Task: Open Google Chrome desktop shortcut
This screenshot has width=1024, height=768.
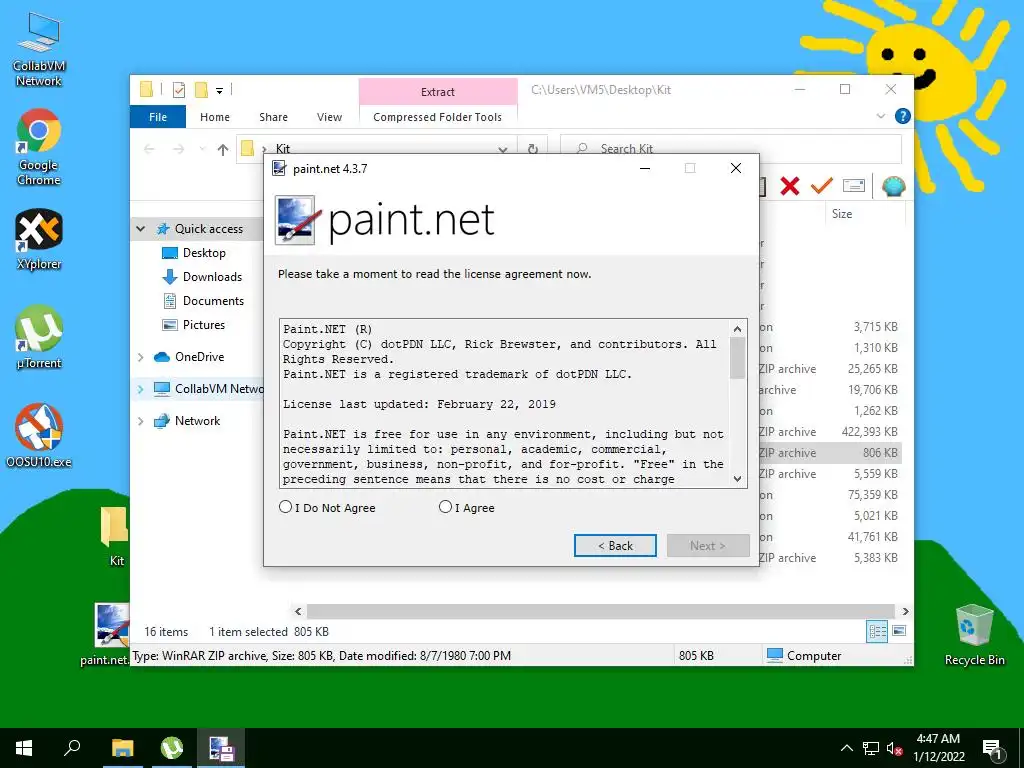Action: [39, 148]
